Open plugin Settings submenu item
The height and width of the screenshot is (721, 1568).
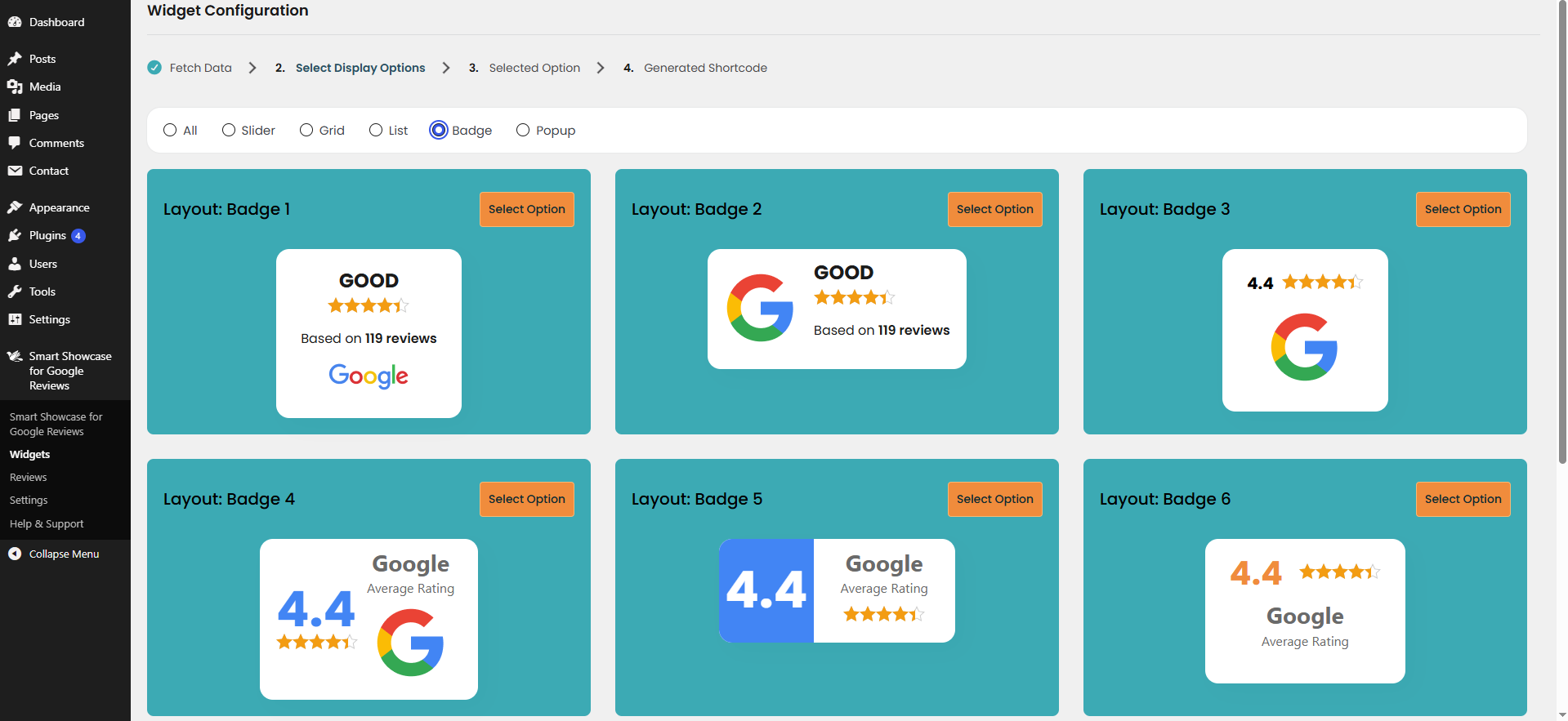[29, 501]
